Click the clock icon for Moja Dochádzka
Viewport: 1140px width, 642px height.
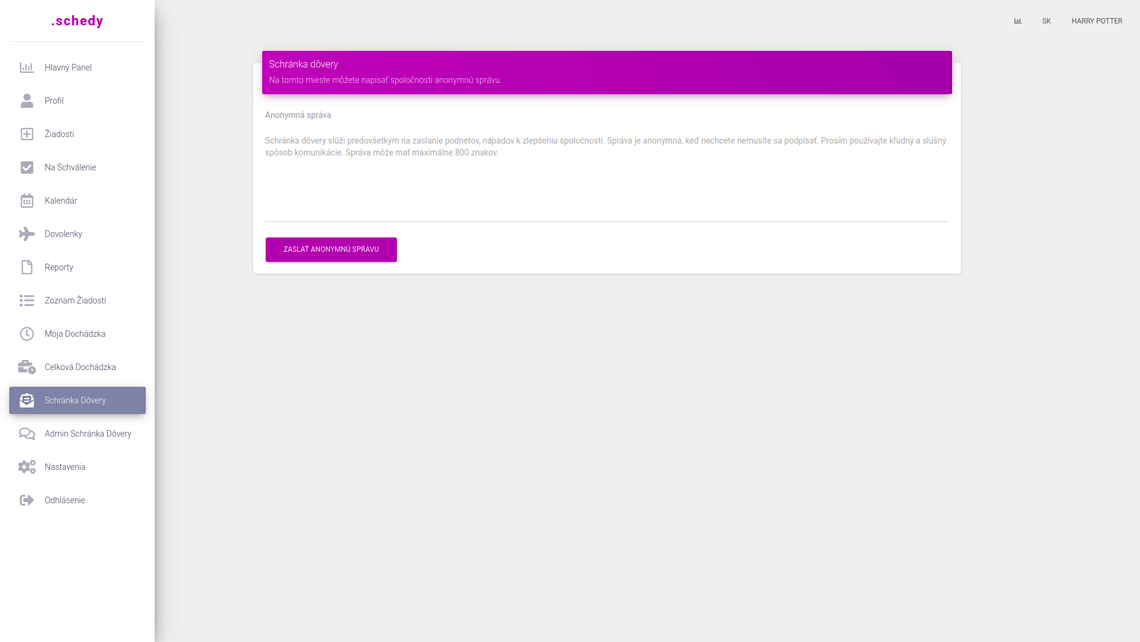tap(27, 334)
